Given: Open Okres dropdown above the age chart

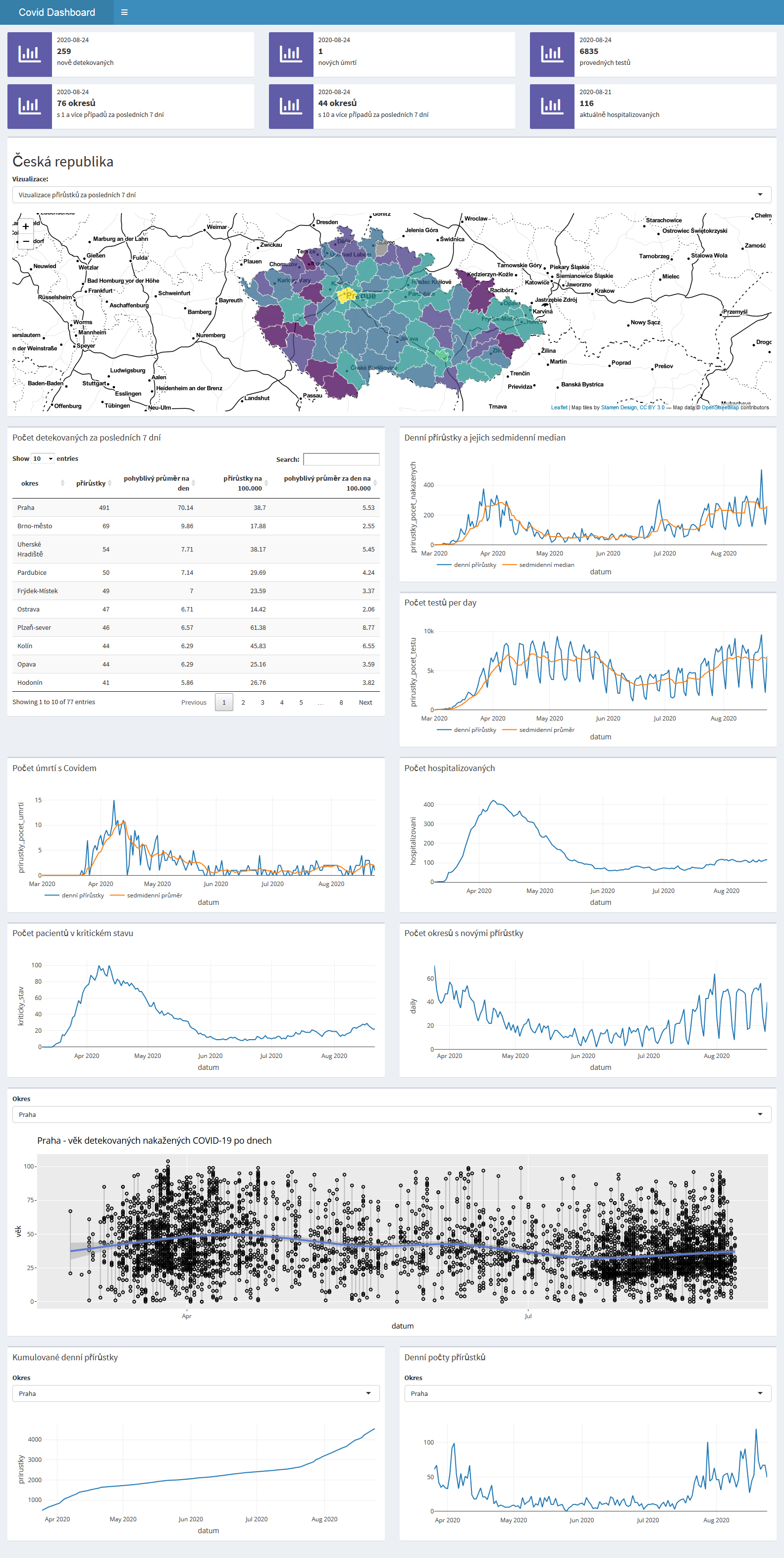Looking at the screenshot, I should coord(392,1114).
